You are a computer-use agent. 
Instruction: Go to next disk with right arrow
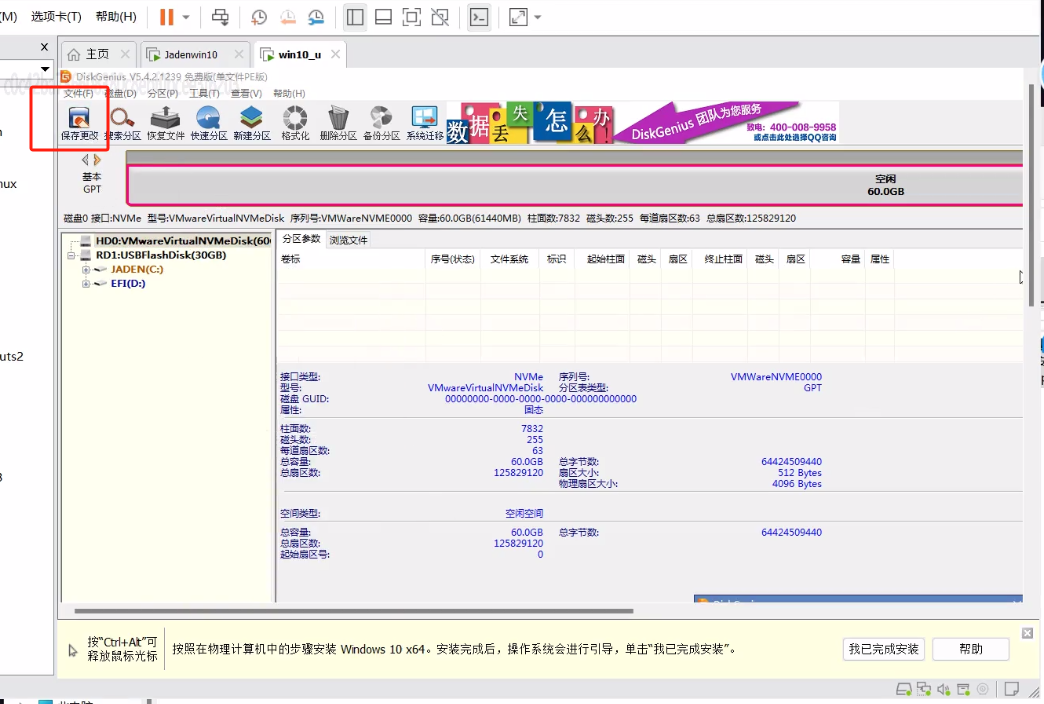[97, 160]
